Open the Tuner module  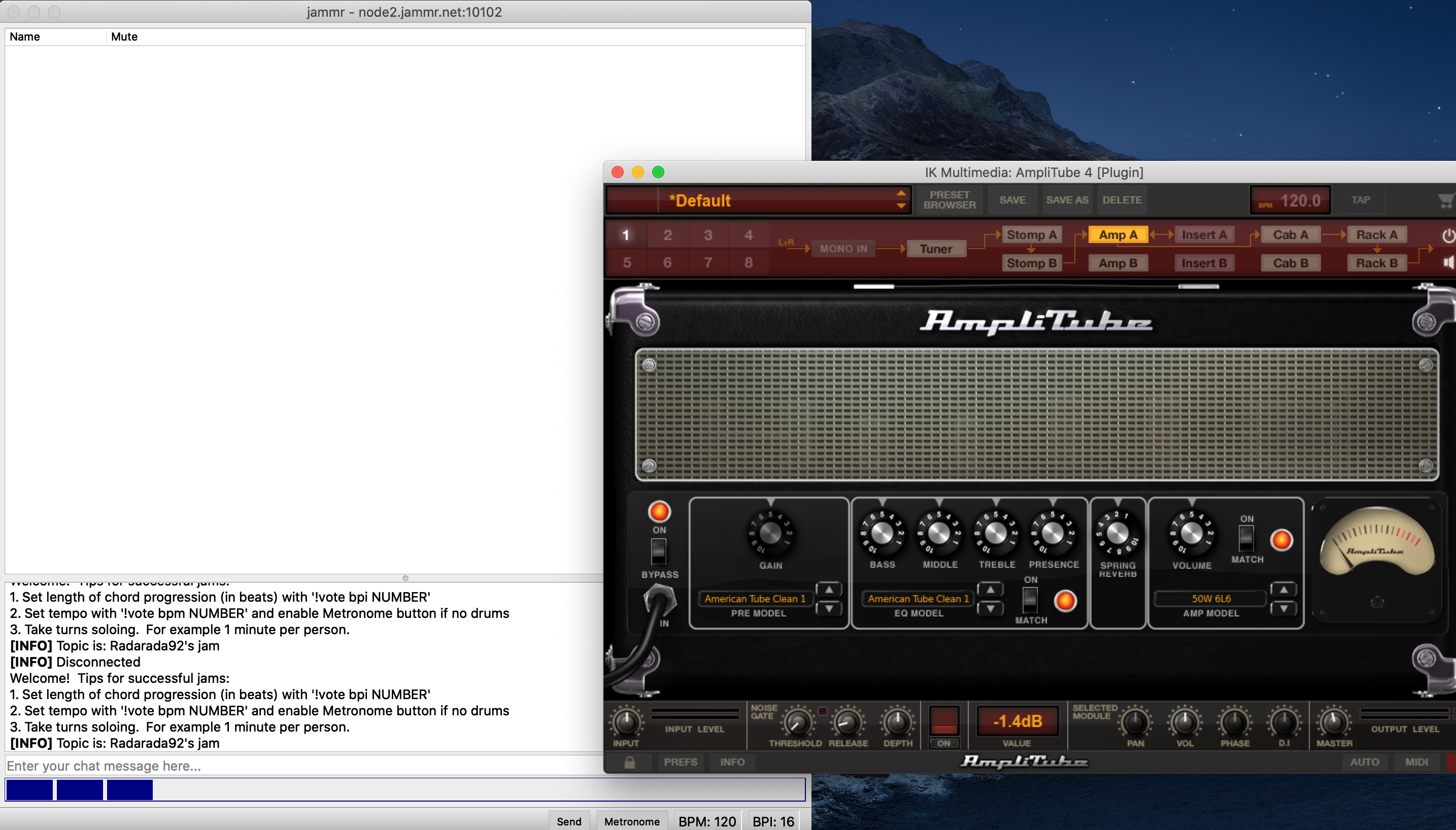(935, 249)
